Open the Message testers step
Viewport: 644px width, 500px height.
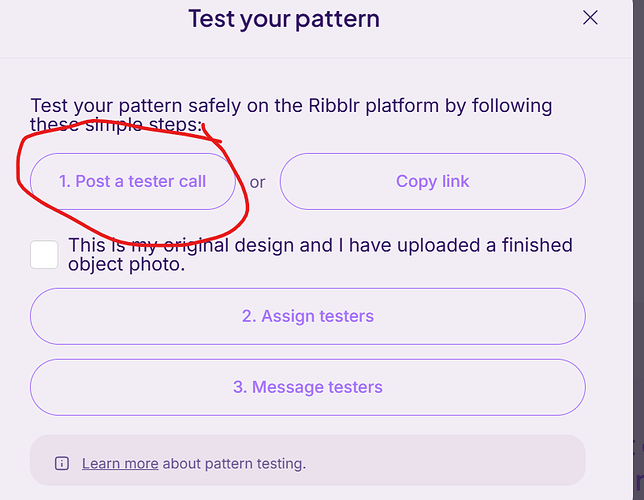click(x=308, y=387)
